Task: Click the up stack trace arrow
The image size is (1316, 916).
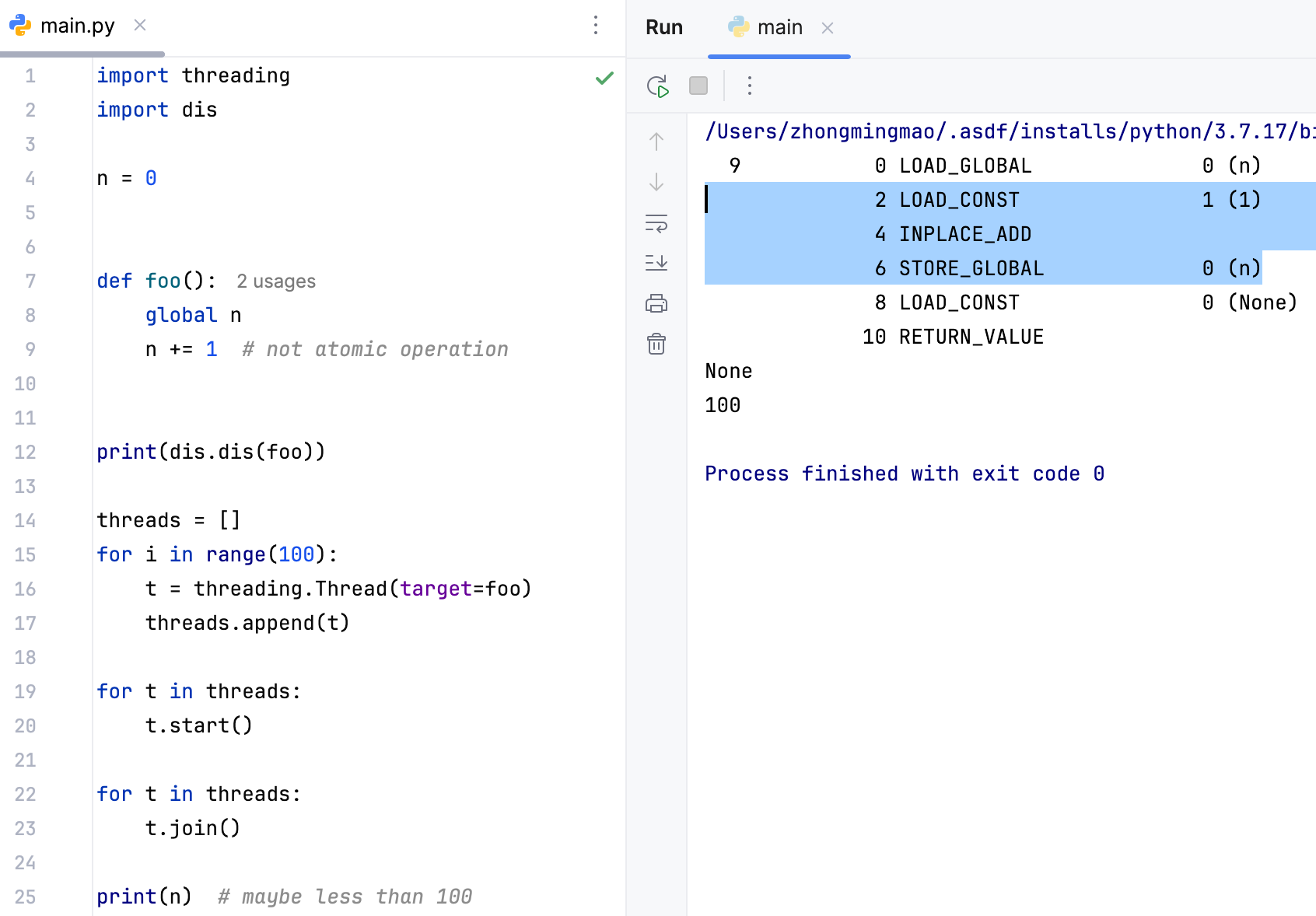Action: 656,142
